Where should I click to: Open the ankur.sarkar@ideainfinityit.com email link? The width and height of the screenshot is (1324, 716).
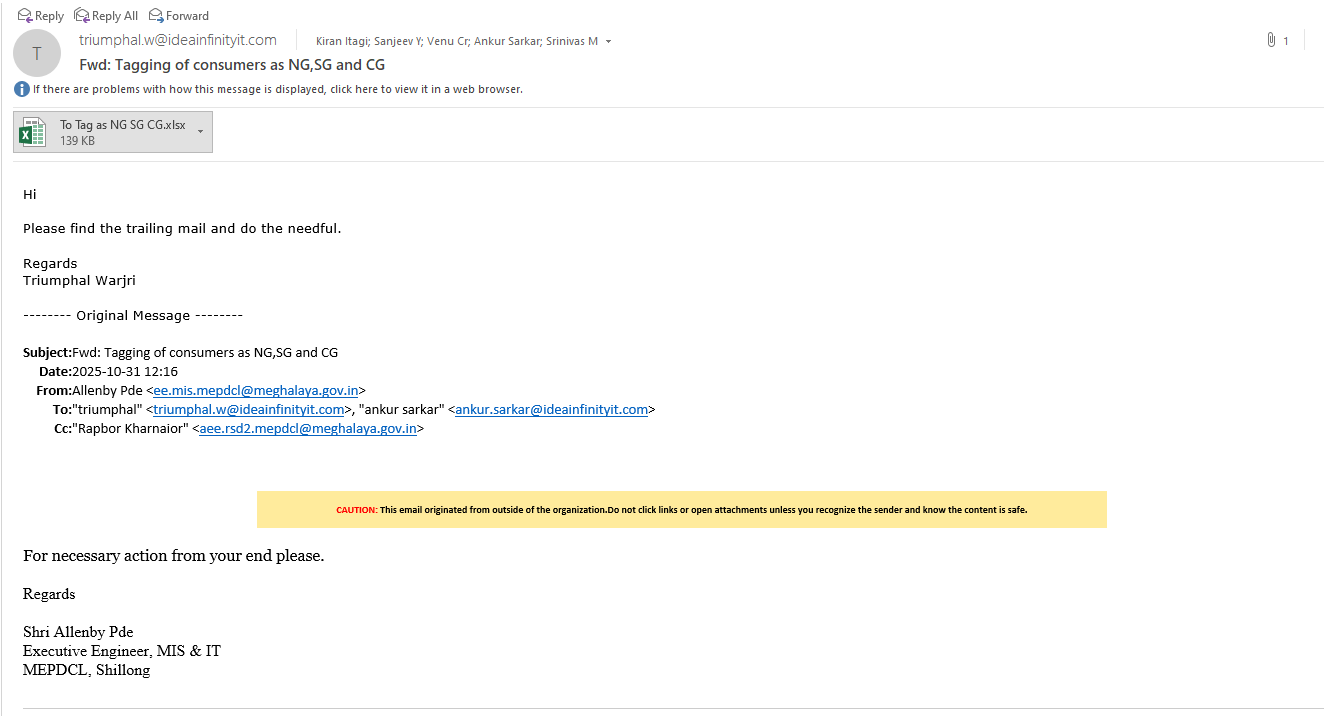pyautogui.click(x=551, y=410)
